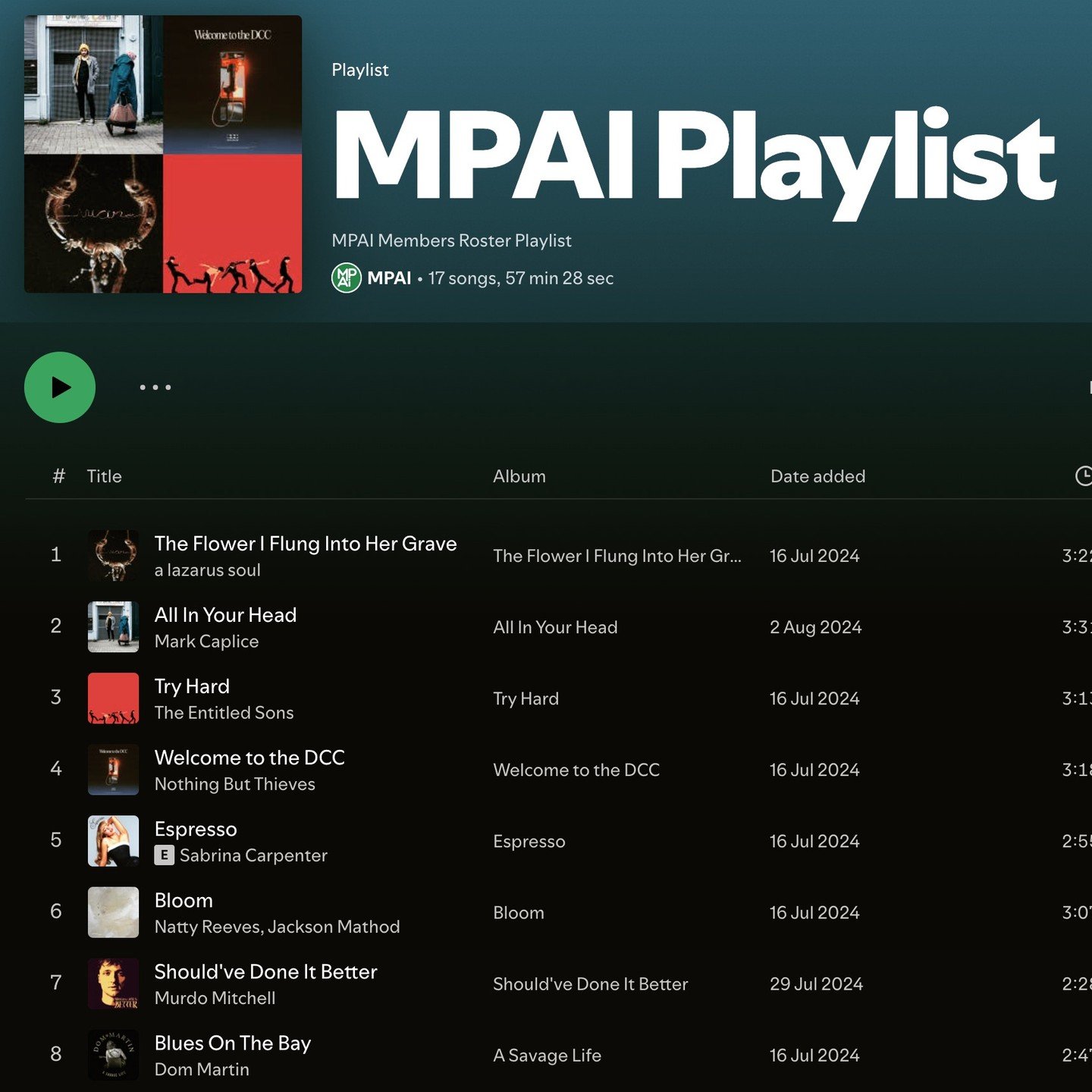The height and width of the screenshot is (1092, 1092).
Task: Open album Espresso
Action: [529, 841]
